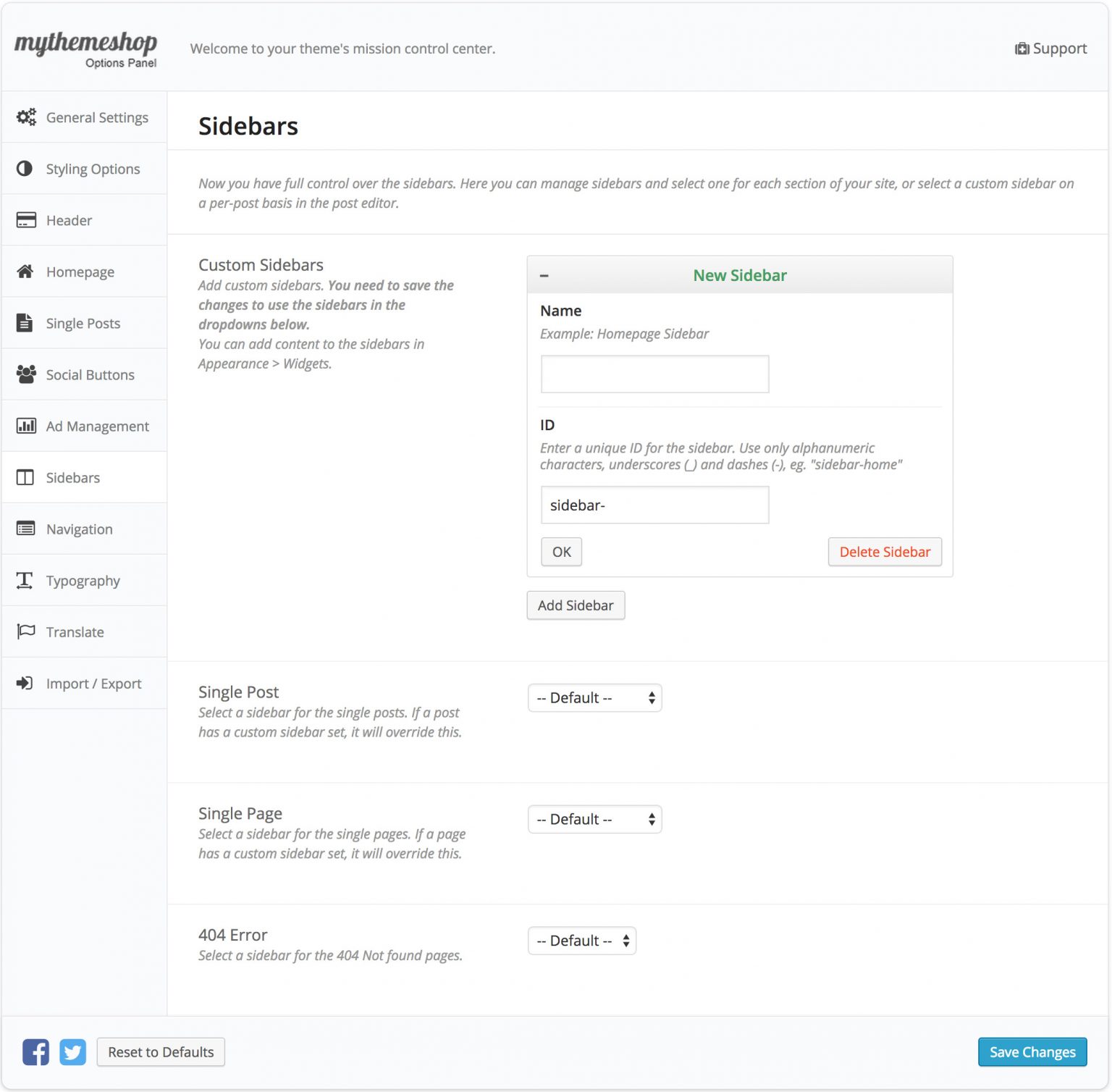
Task: Open the Import / Export section
Action: coord(84,683)
